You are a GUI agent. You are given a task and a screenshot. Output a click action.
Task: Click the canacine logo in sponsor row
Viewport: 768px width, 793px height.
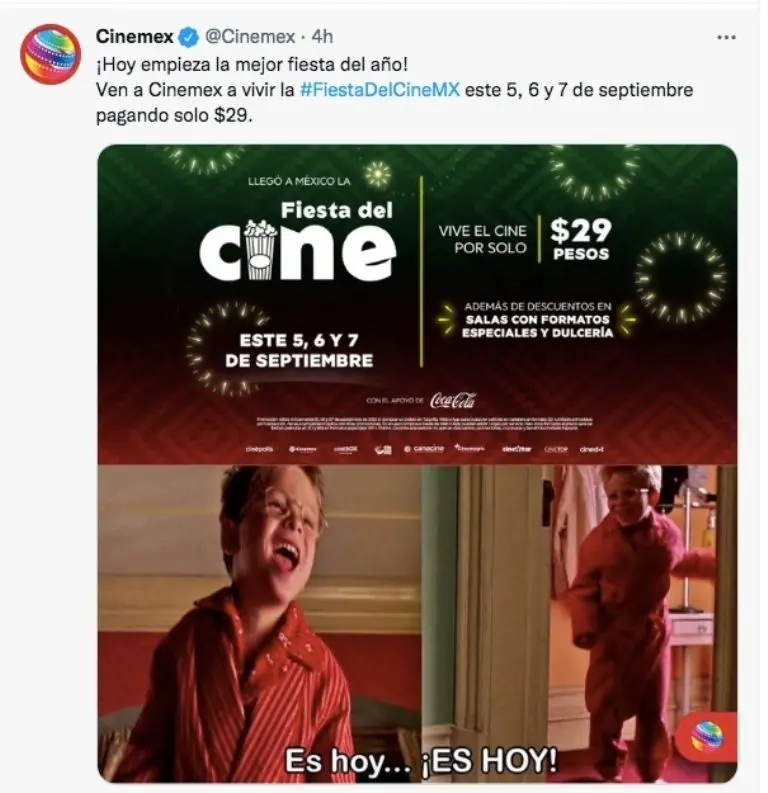point(424,449)
